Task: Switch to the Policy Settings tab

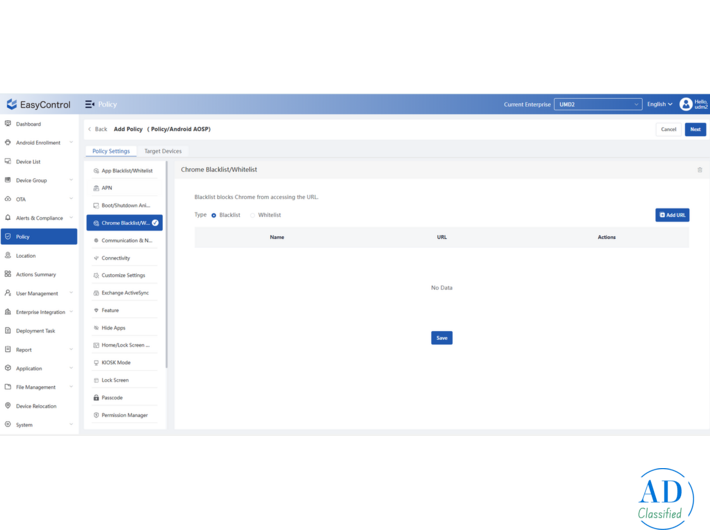Action: pos(111,151)
